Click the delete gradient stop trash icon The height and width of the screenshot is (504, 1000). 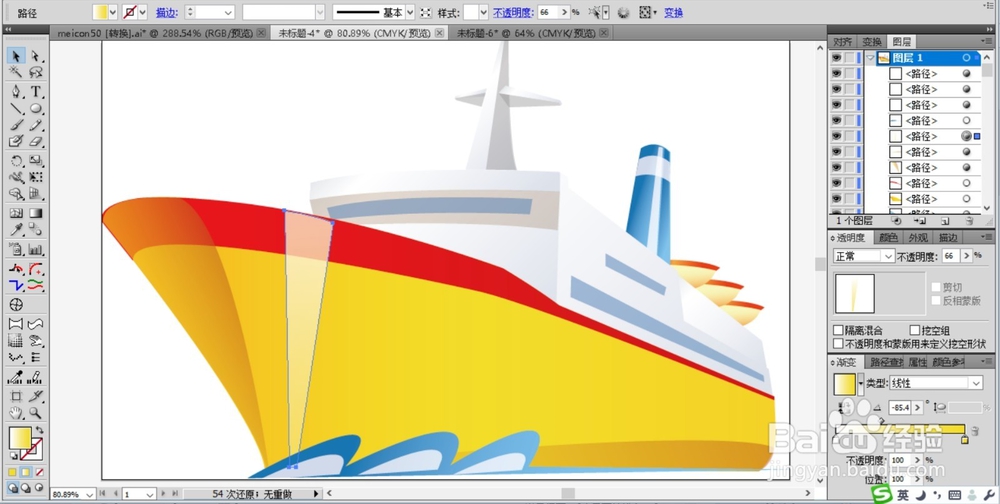pos(974,431)
